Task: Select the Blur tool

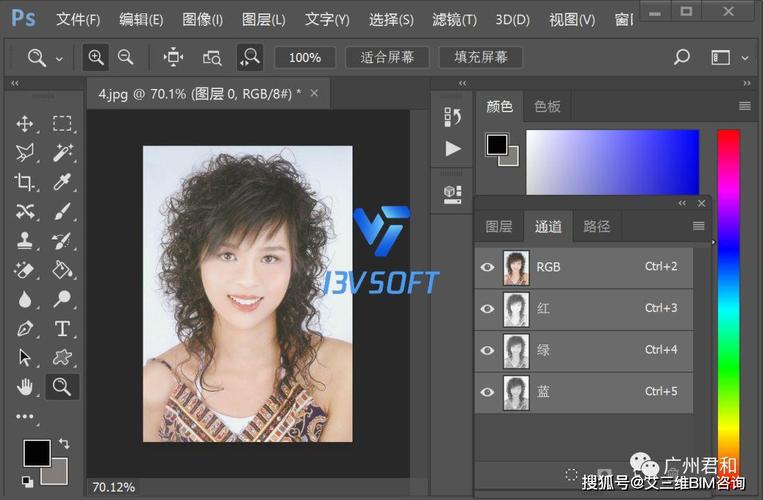Action: pyautogui.click(x=24, y=300)
